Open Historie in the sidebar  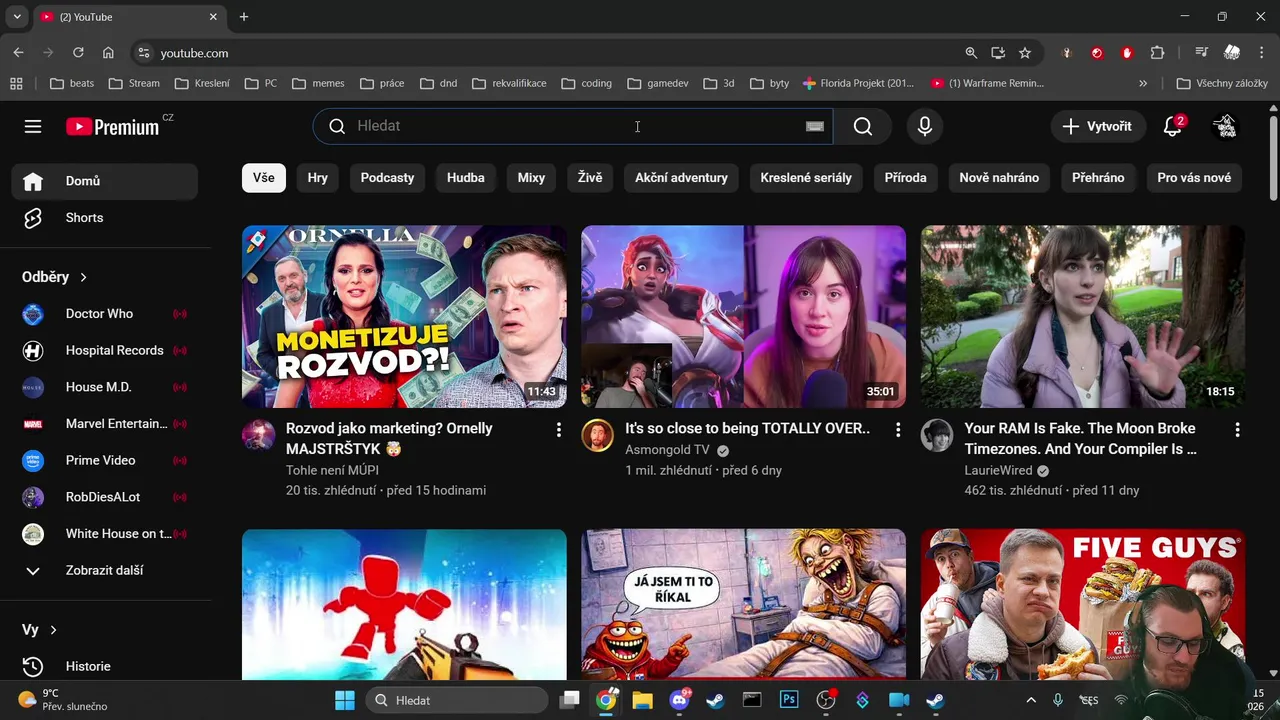point(105,666)
